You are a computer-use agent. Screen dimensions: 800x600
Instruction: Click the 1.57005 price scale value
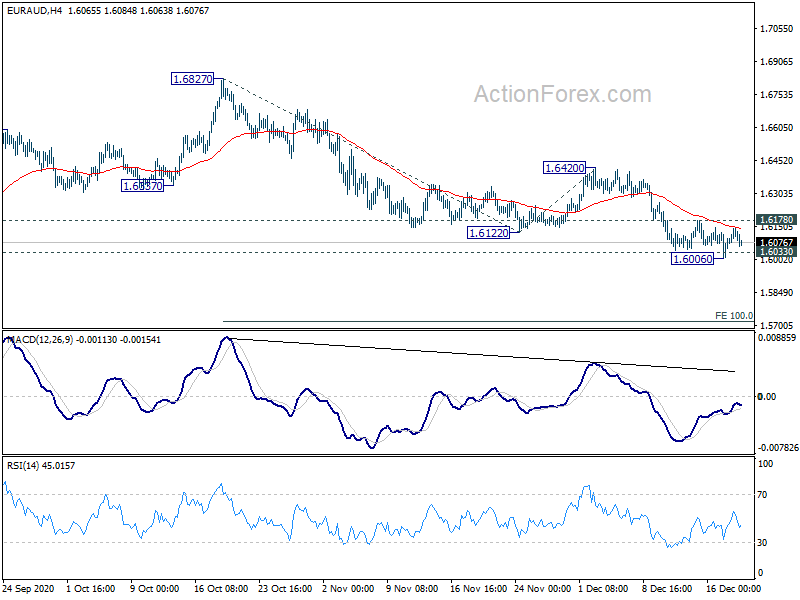click(777, 325)
